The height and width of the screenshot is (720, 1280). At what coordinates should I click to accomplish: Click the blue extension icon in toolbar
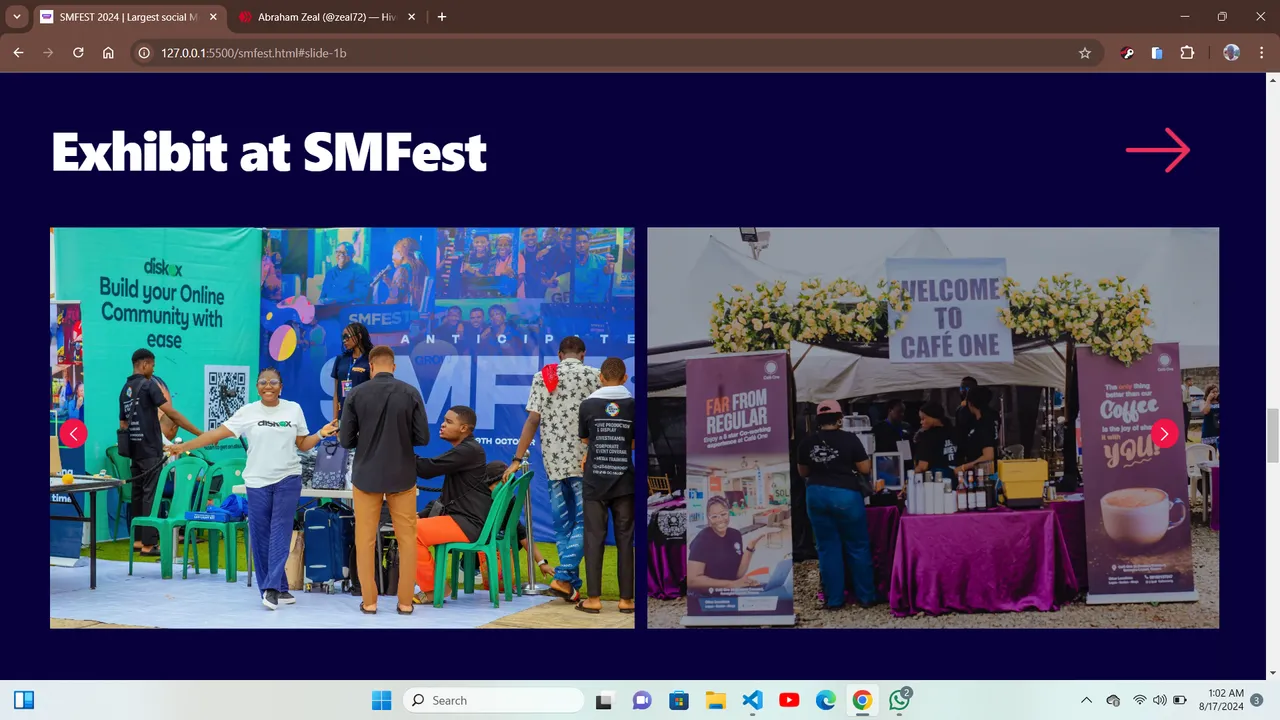pos(1157,53)
